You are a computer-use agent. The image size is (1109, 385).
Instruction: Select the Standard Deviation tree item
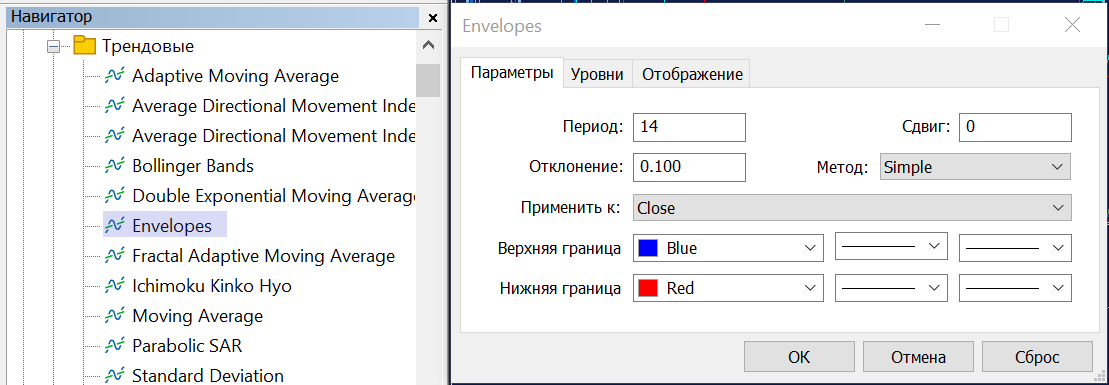[208, 375]
